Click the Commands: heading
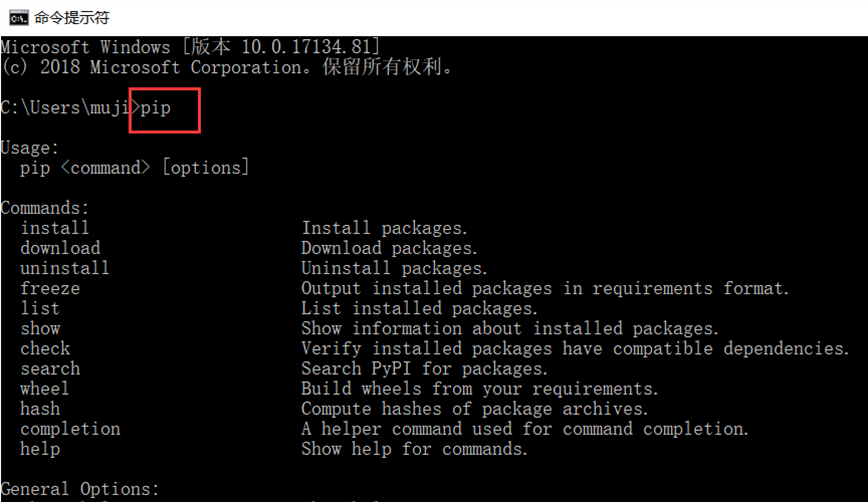 click(x=45, y=208)
